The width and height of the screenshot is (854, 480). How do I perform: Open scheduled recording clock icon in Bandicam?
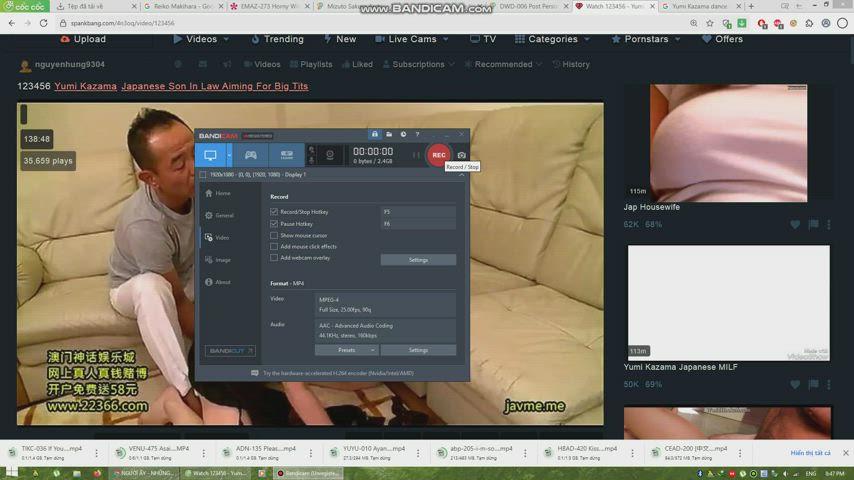403,134
